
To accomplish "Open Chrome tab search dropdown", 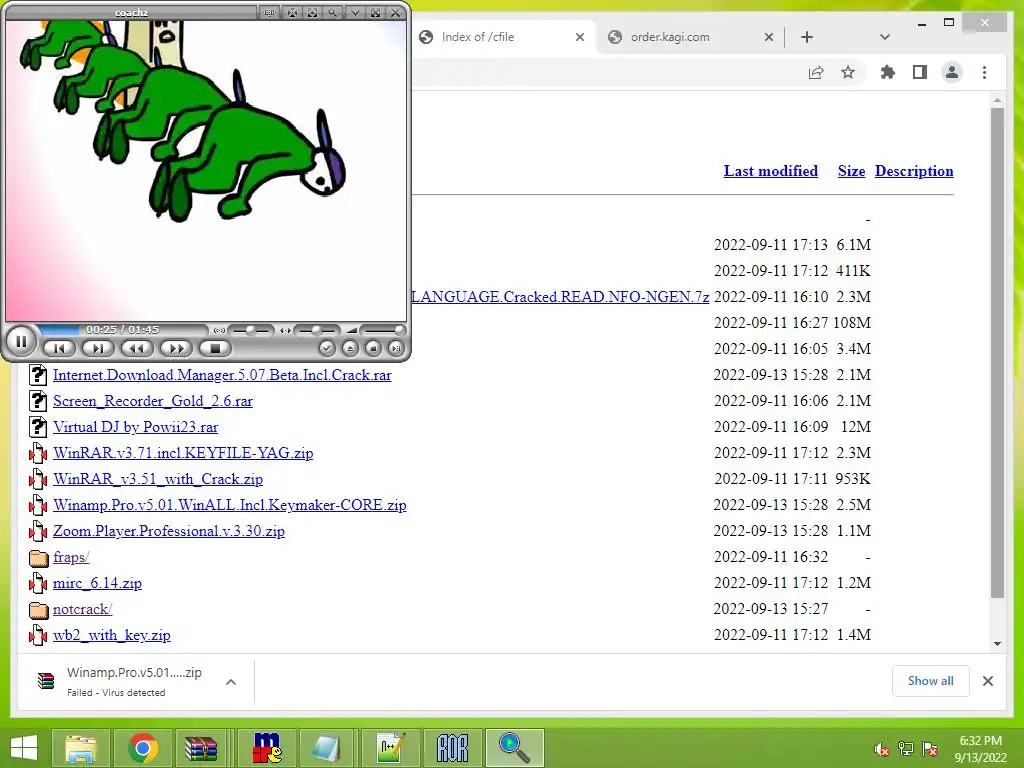I will click(x=885, y=37).
